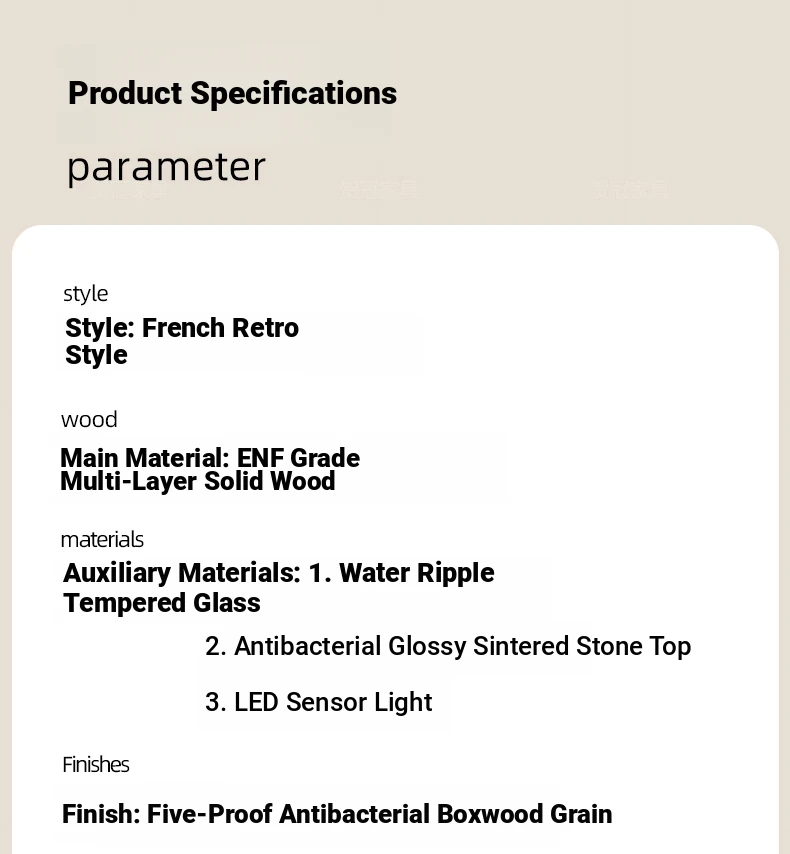Select the small materials label
Screen dimensions: 790x854
(102, 540)
